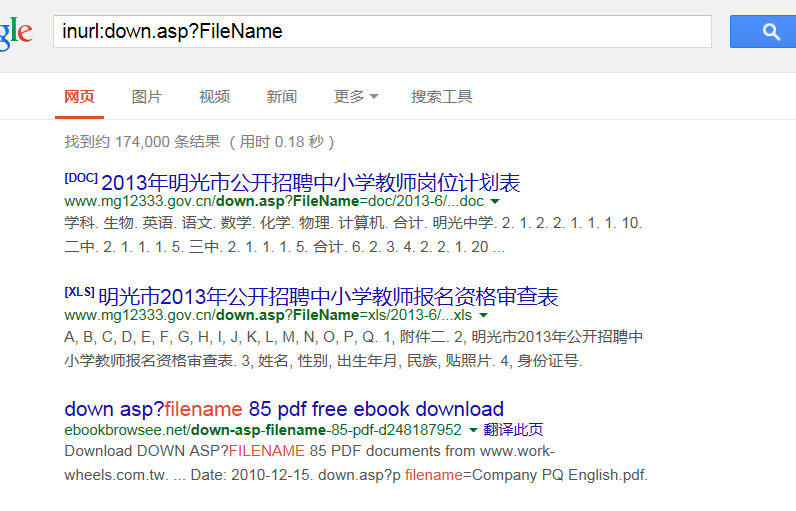Click snippet text starting Download DOWN ASP?FILENAME
Screen dimensions: 796x511
click(x=356, y=463)
